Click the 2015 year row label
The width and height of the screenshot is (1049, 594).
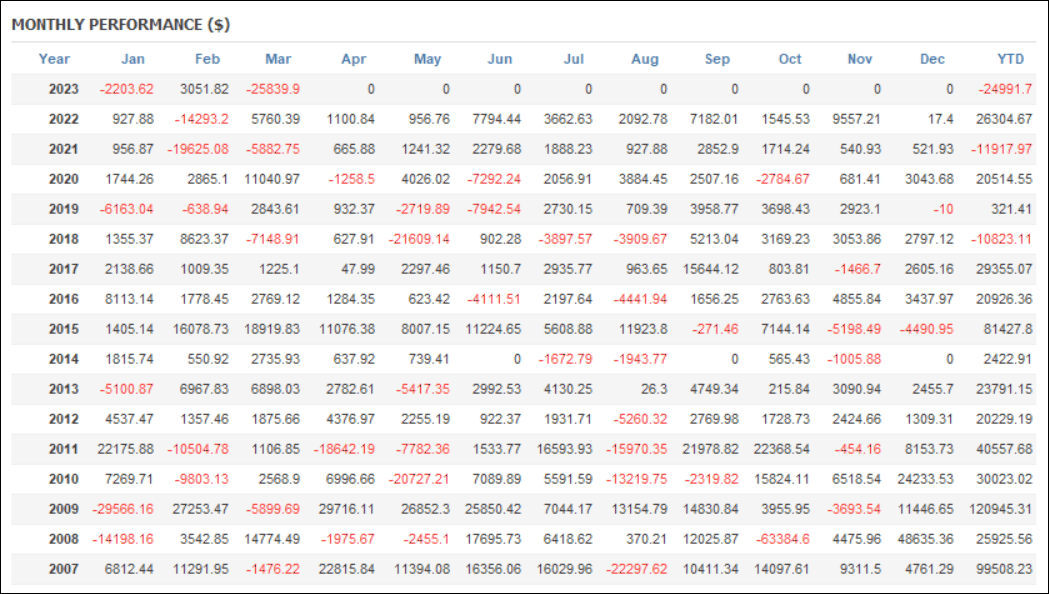64,329
